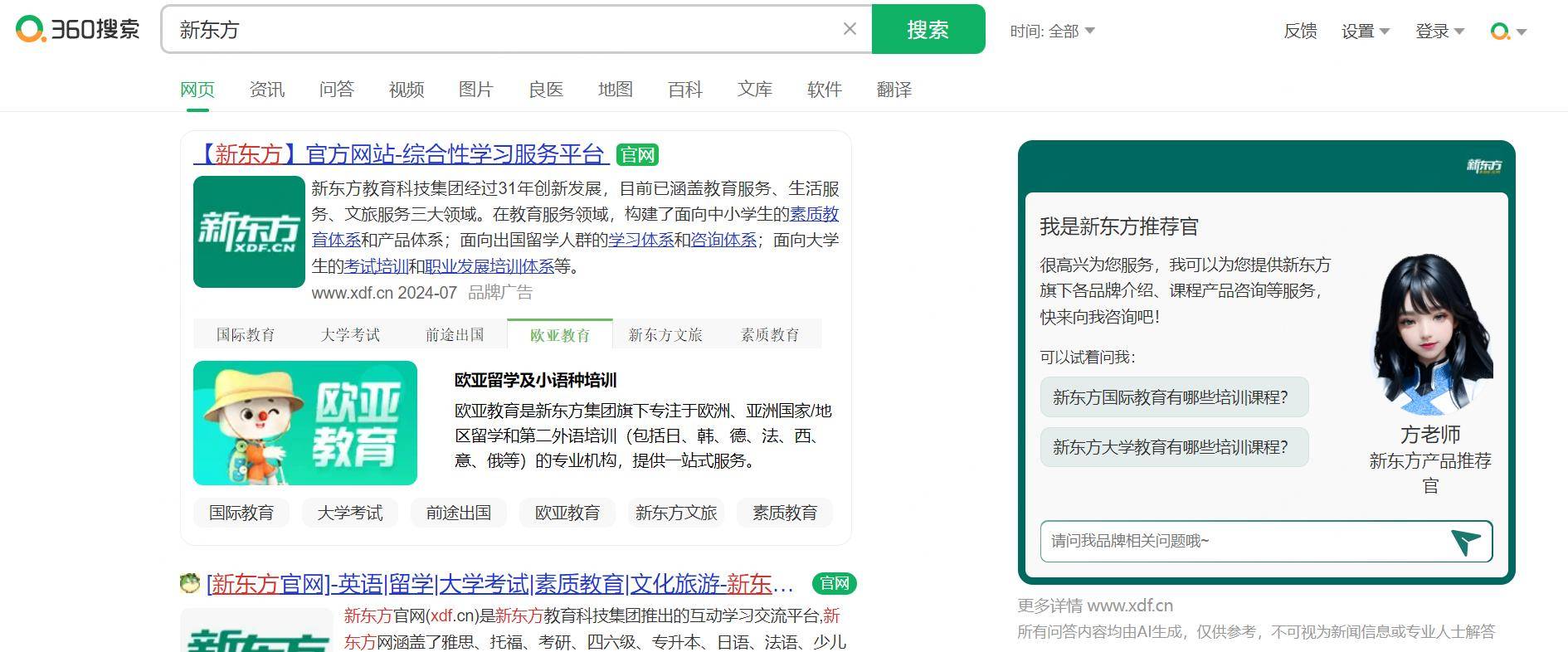Send the message with the paper plane icon
Viewport: 1568px width, 652px height.
[1467, 542]
